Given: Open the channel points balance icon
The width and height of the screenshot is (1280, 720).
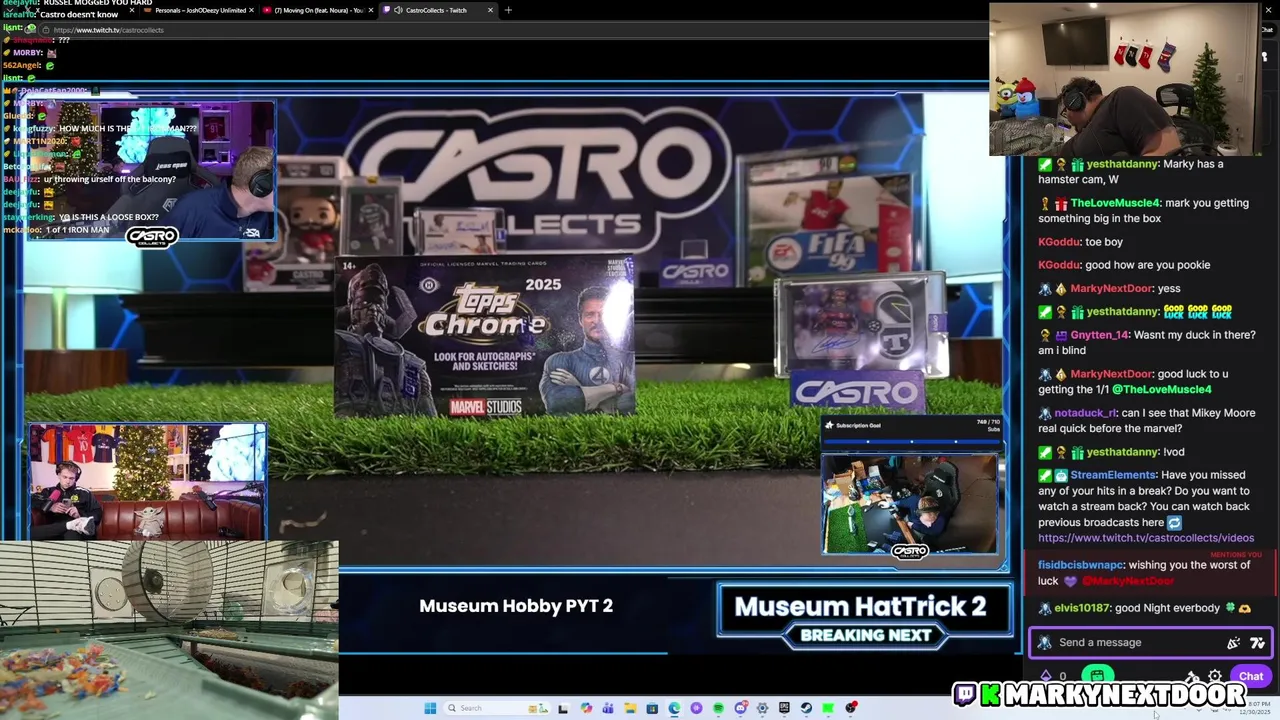Looking at the screenshot, I should coord(1046,676).
